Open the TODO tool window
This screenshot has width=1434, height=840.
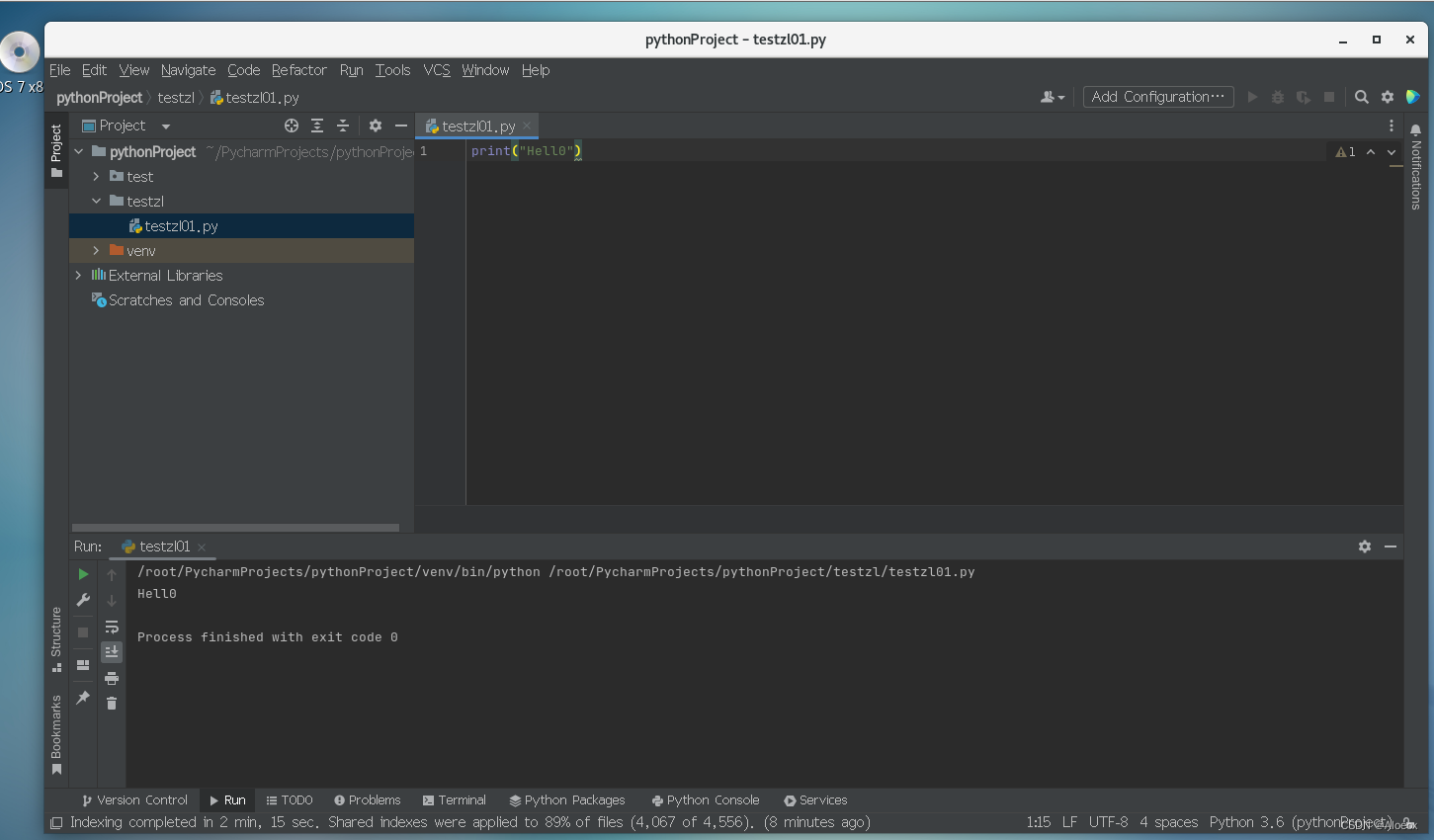point(289,800)
